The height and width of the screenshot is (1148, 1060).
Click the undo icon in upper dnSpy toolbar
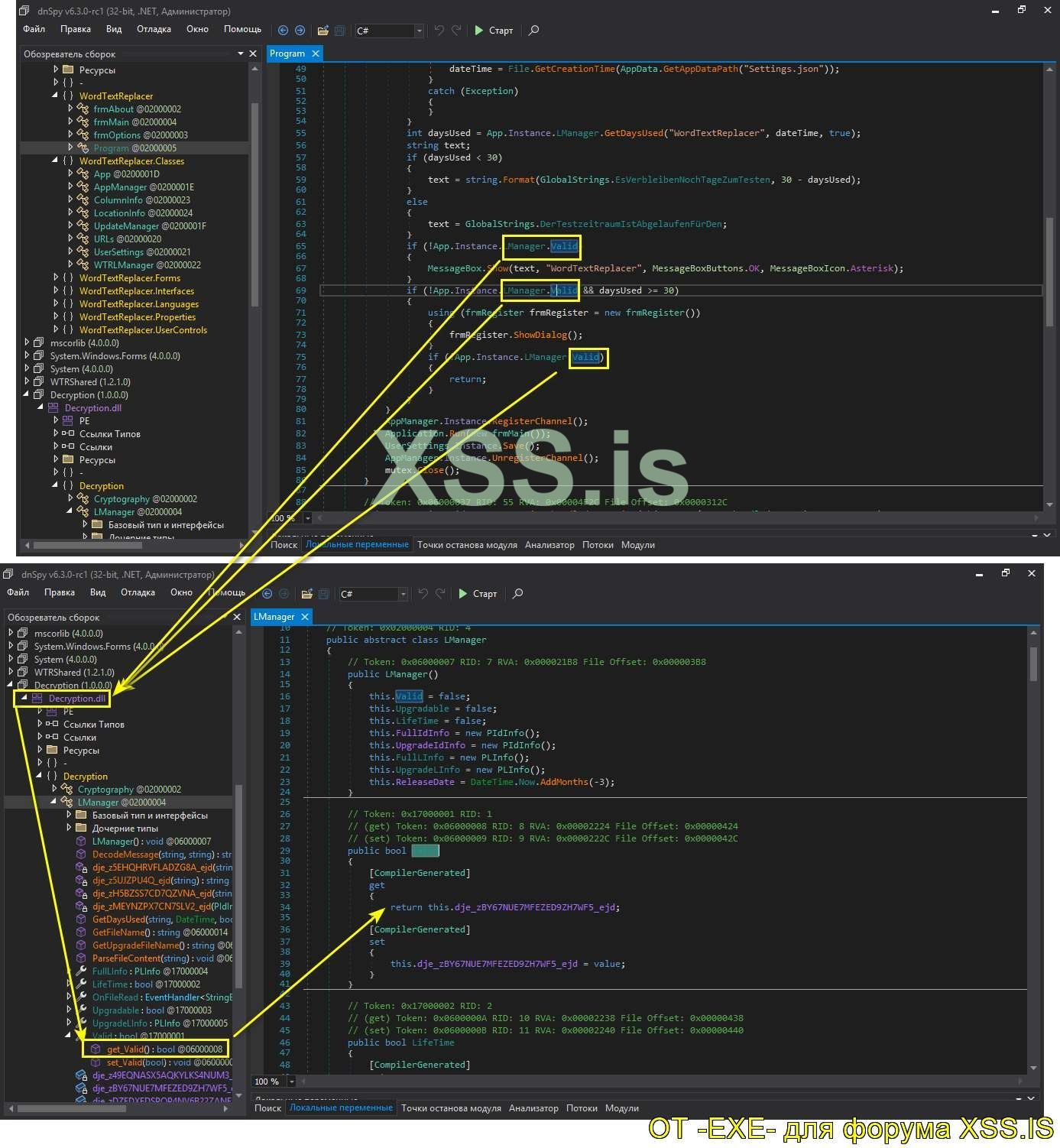(x=439, y=31)
